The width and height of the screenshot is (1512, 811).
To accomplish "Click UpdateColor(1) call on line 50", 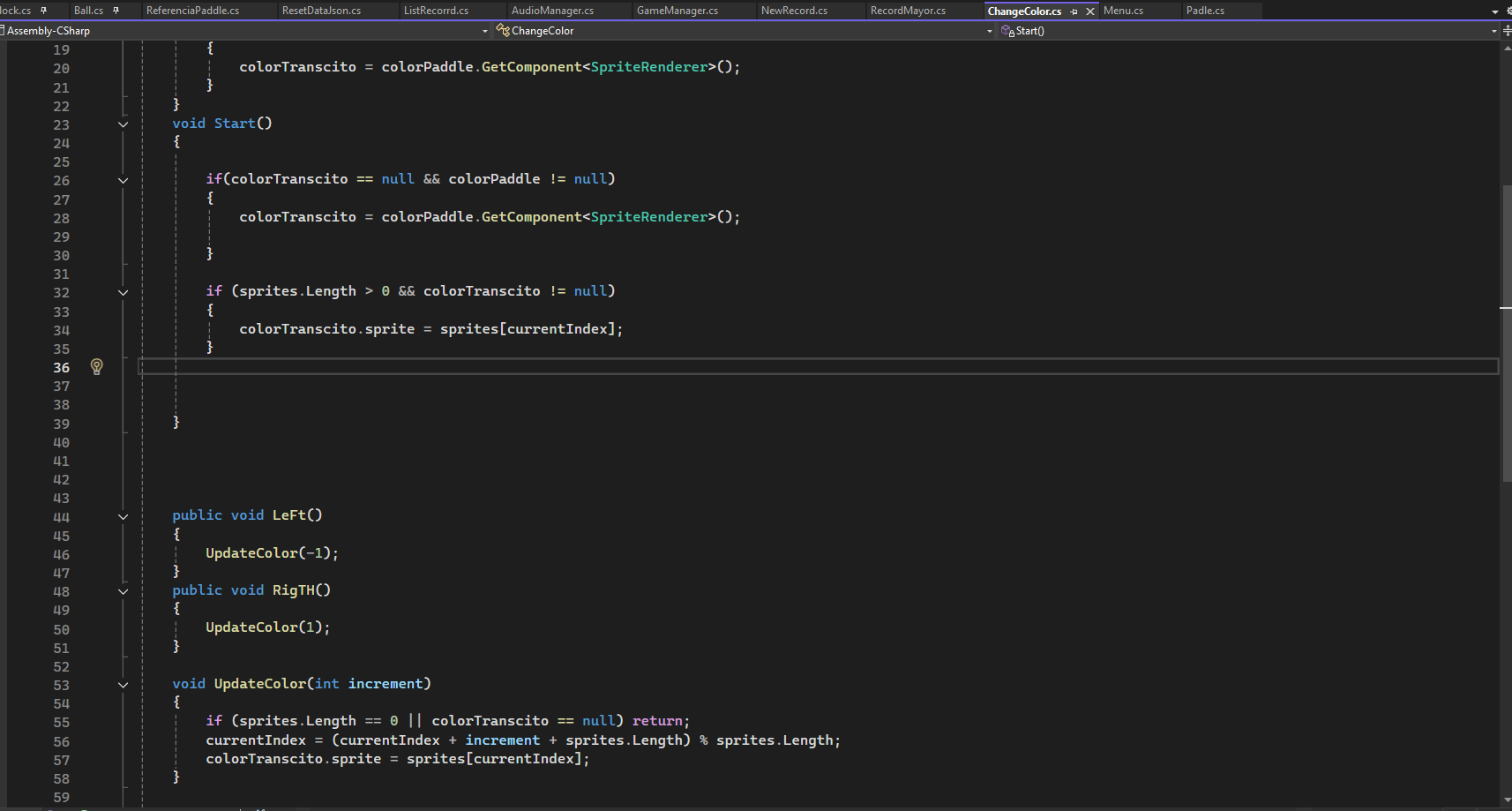I will [268, 627].
